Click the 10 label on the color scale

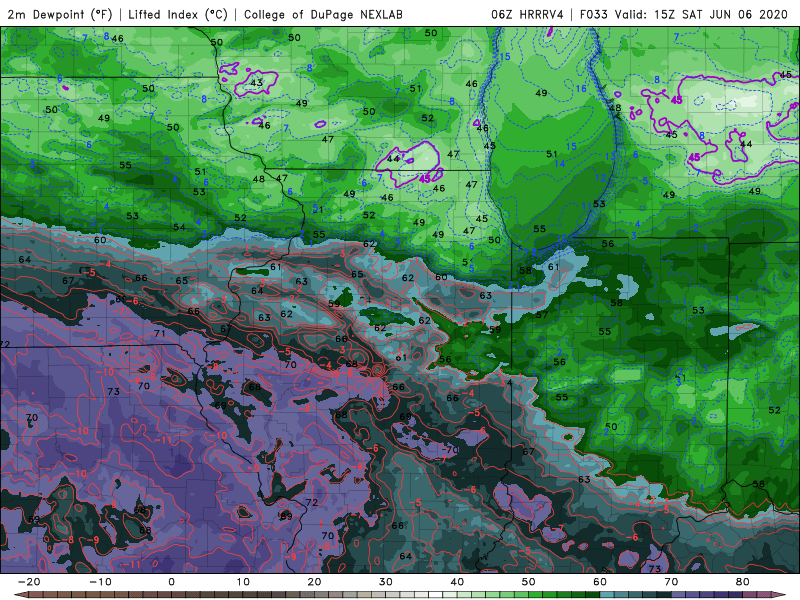coord(243,582)
